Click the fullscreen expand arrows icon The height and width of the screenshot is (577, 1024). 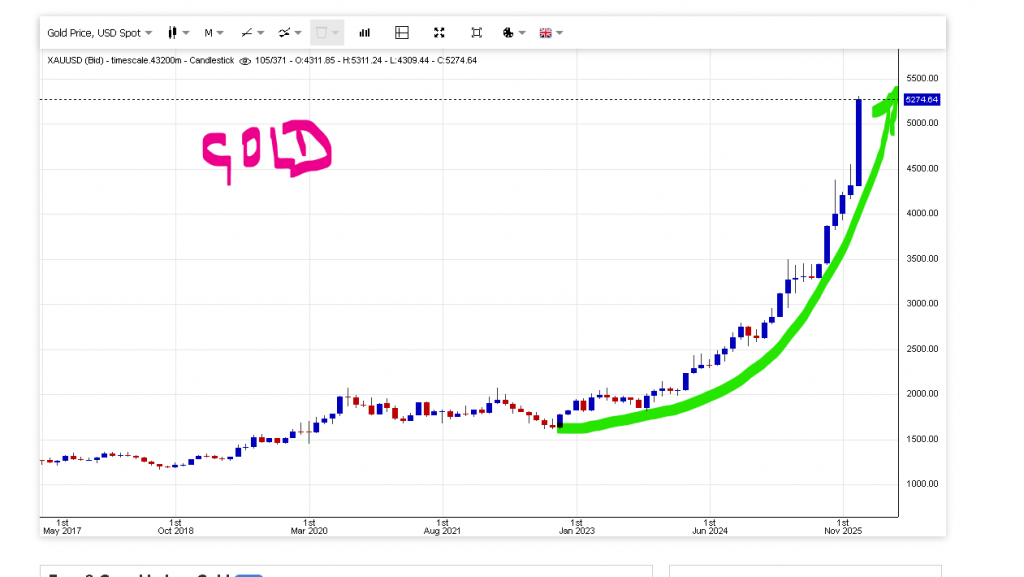[x=439, y=33]
